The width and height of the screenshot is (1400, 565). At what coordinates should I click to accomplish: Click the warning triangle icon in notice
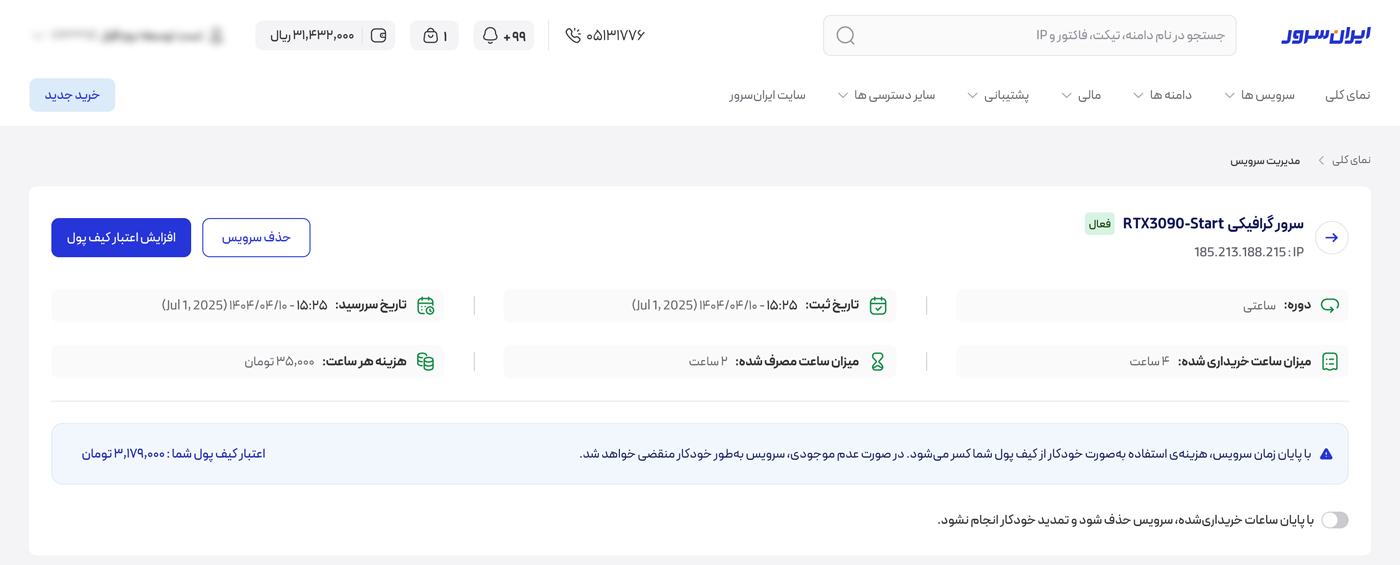(1326, 454)
